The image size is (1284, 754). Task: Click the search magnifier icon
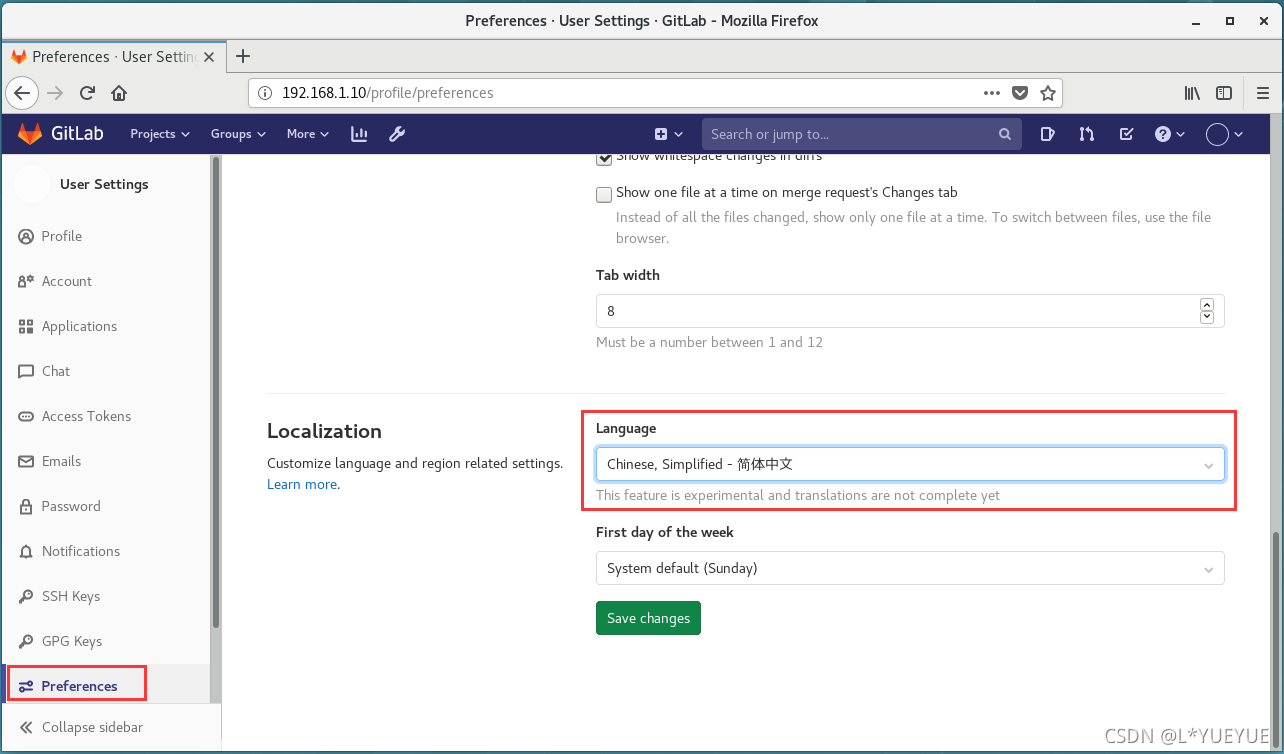(1005, 134)
